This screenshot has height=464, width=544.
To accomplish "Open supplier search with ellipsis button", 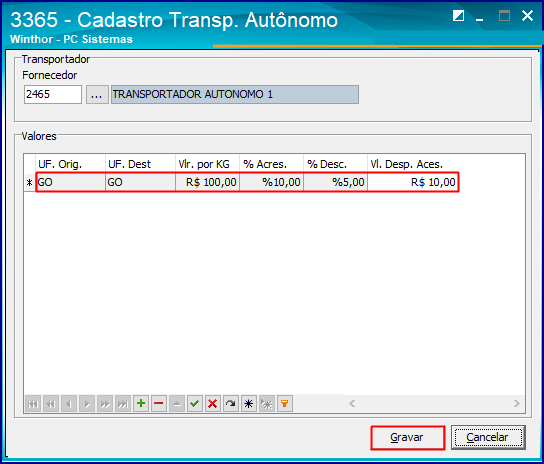I will tap(97, 94).
